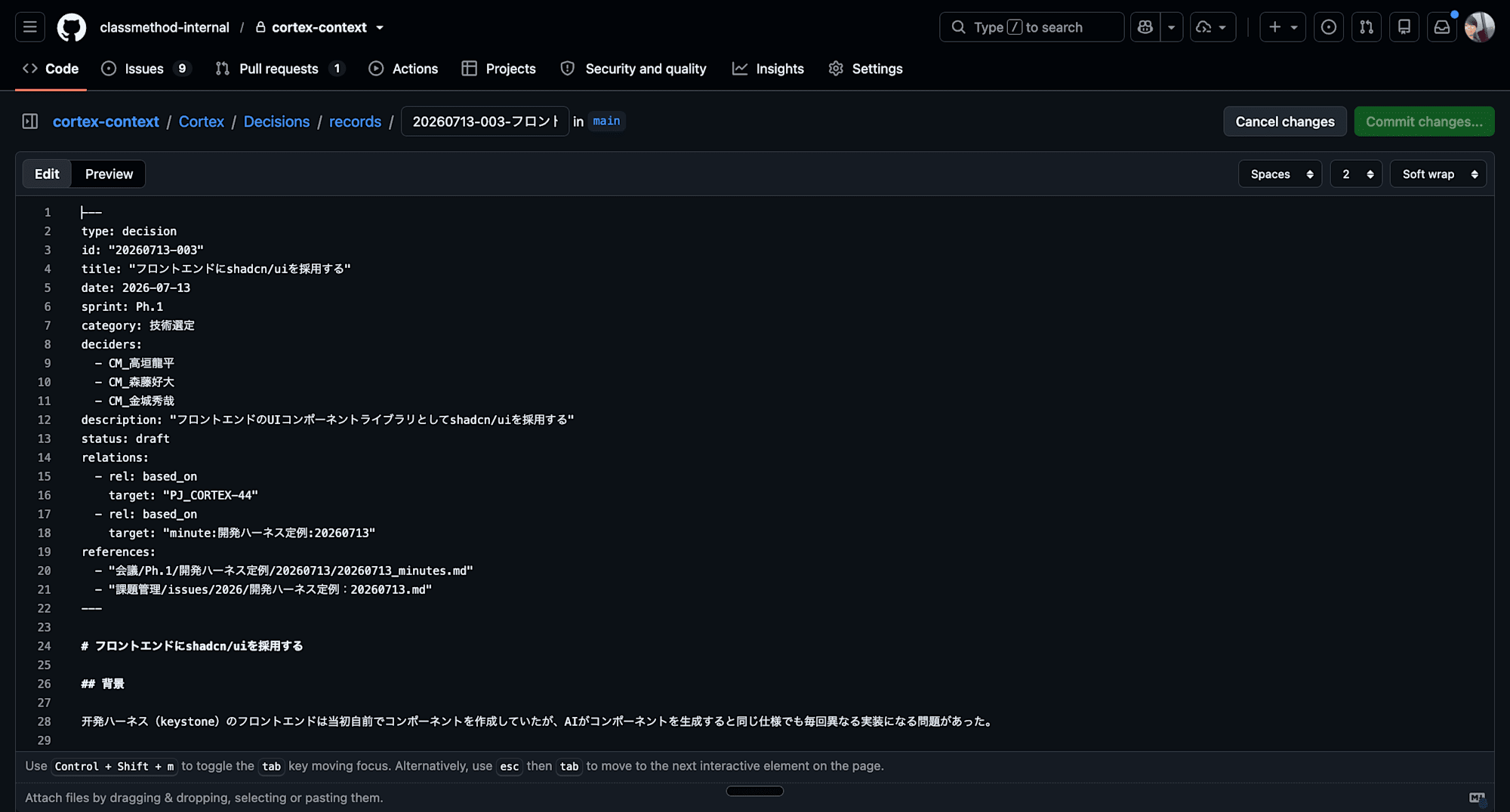
Task: Click the line "relations:"
Action: (115, 457)
